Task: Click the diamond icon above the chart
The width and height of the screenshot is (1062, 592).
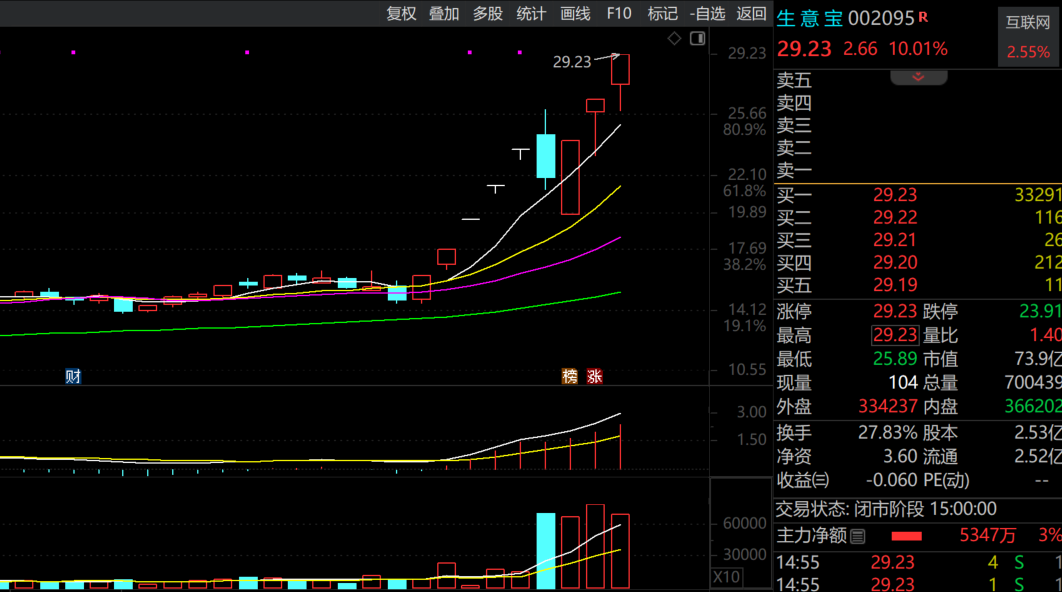Action: [674, 39]
